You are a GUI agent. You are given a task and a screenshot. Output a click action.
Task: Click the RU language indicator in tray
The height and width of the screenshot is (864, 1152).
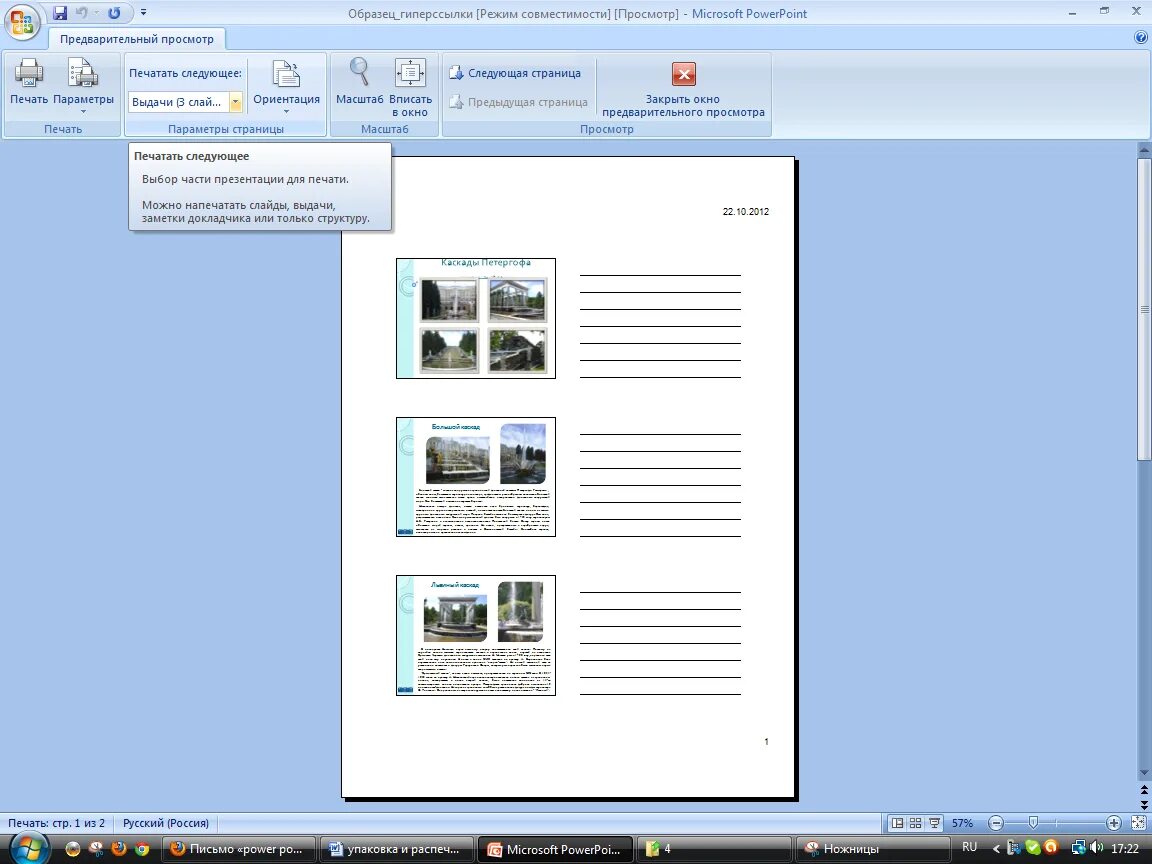point(970,848)
